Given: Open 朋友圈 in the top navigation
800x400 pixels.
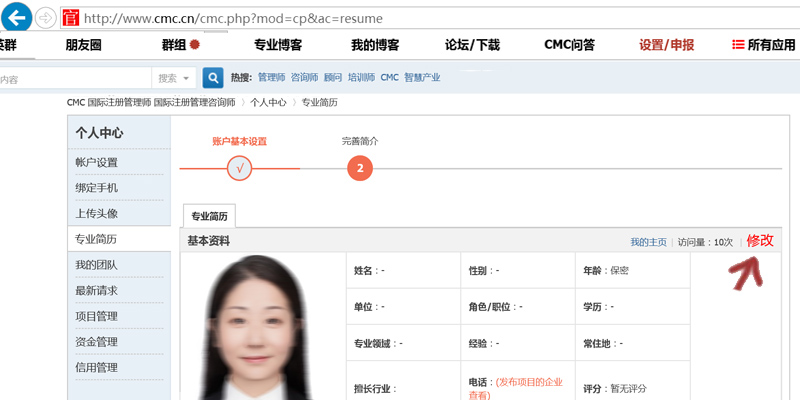Looking at the screenshot, I should (84, 45).
